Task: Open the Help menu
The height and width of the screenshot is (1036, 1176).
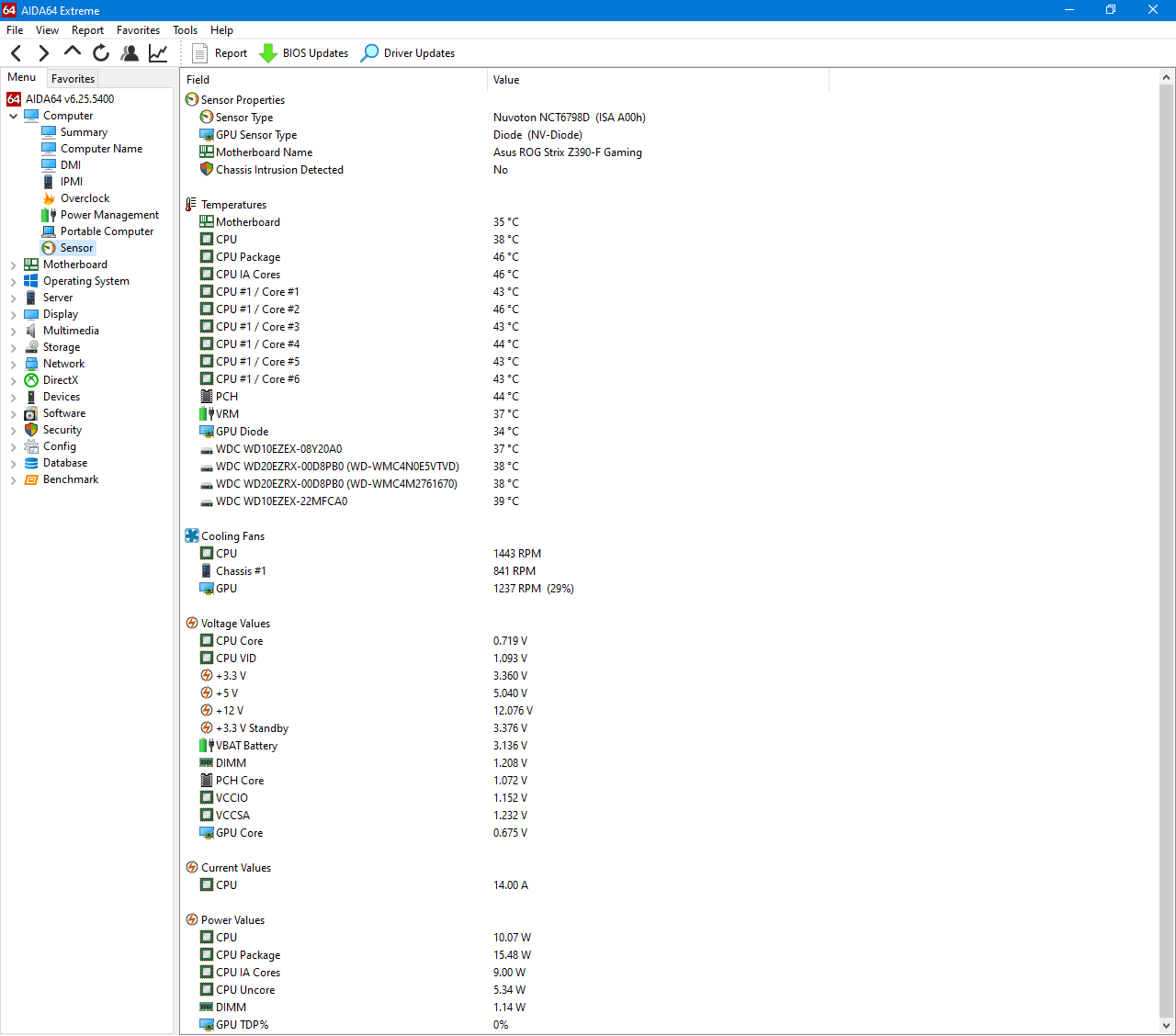Action: [221, 30]
